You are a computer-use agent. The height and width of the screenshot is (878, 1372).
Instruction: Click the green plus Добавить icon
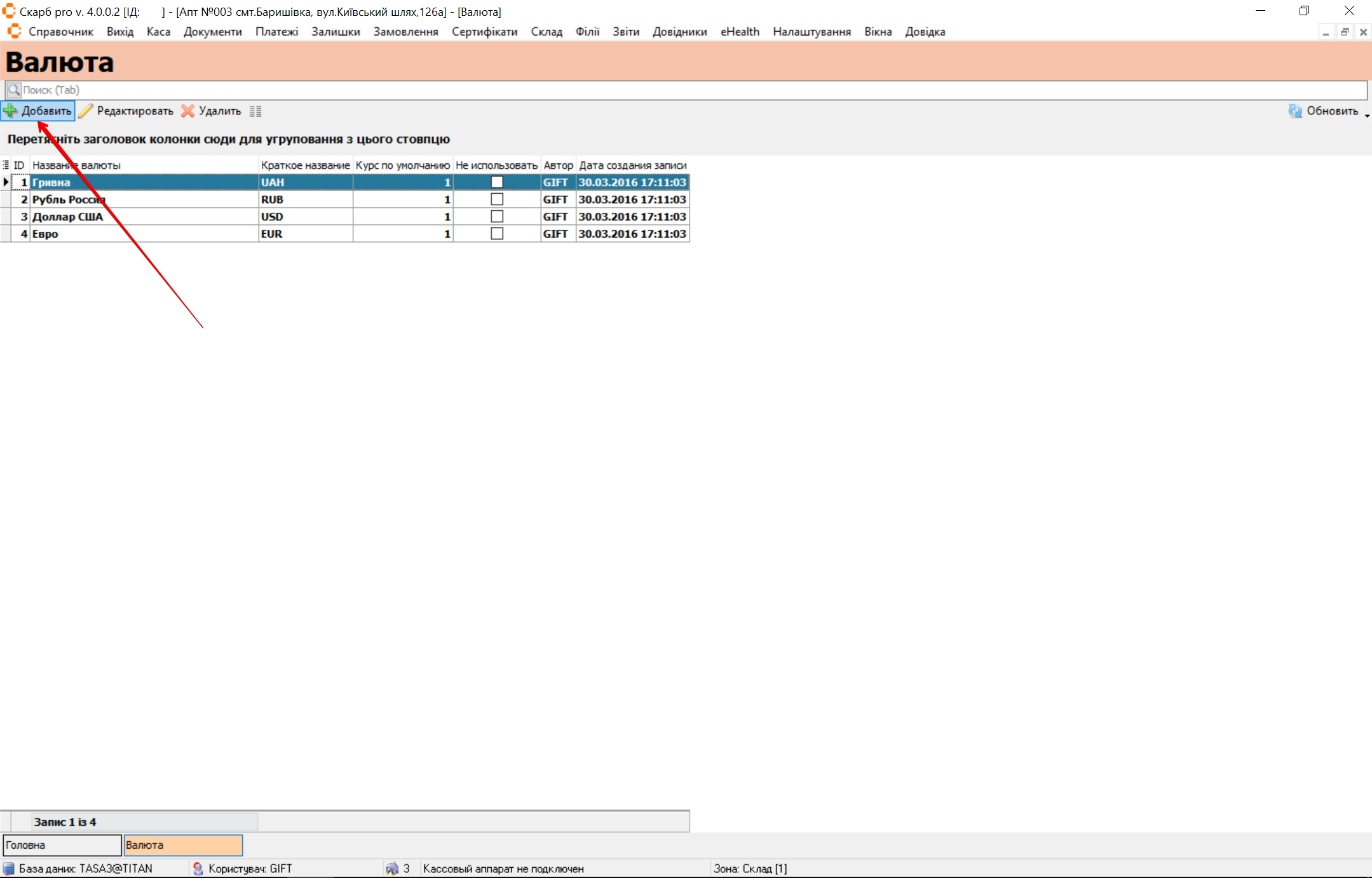tap(10, 111)
